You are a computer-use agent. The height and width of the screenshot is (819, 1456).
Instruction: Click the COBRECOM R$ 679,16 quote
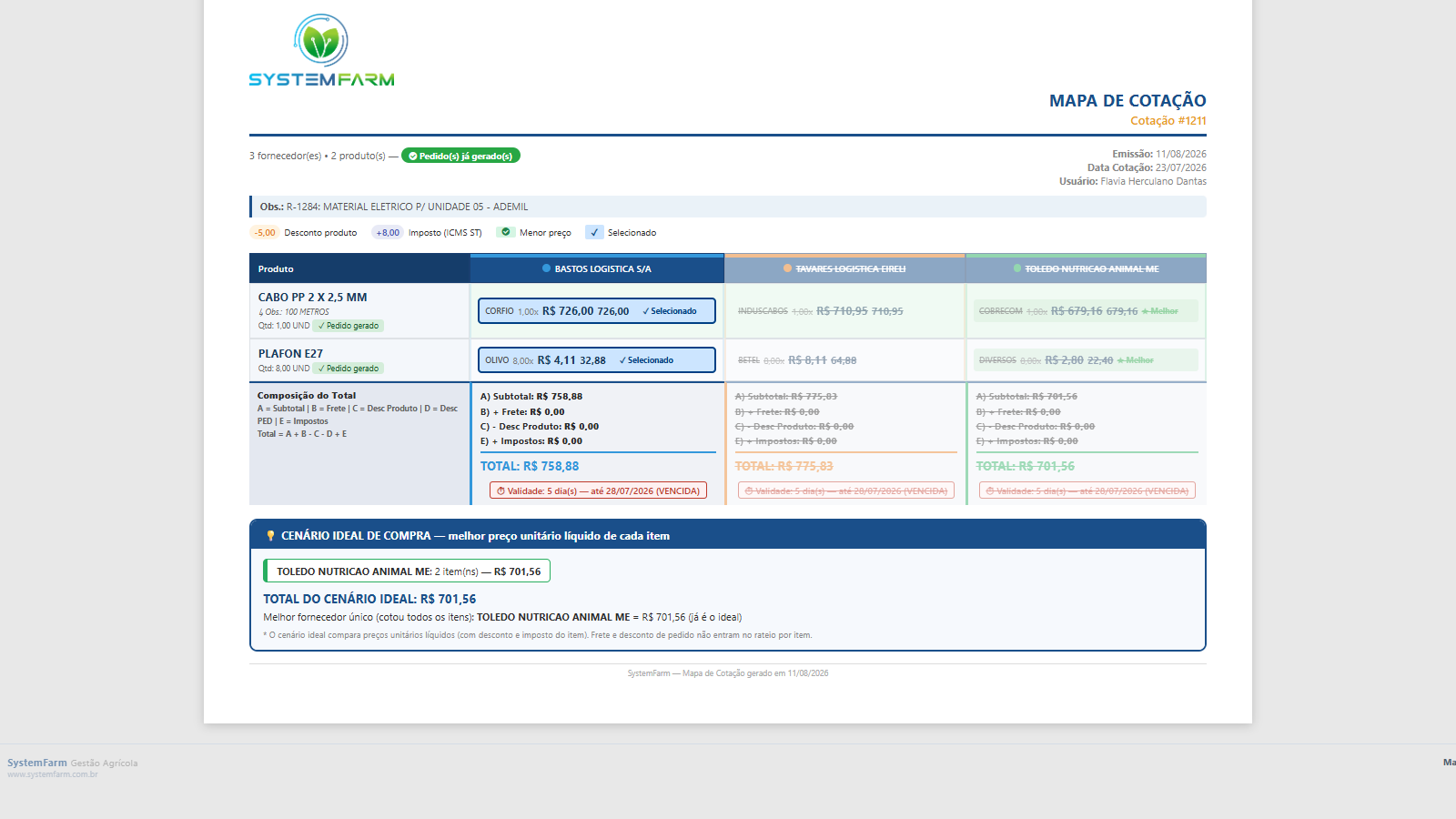coord(1086,311)
